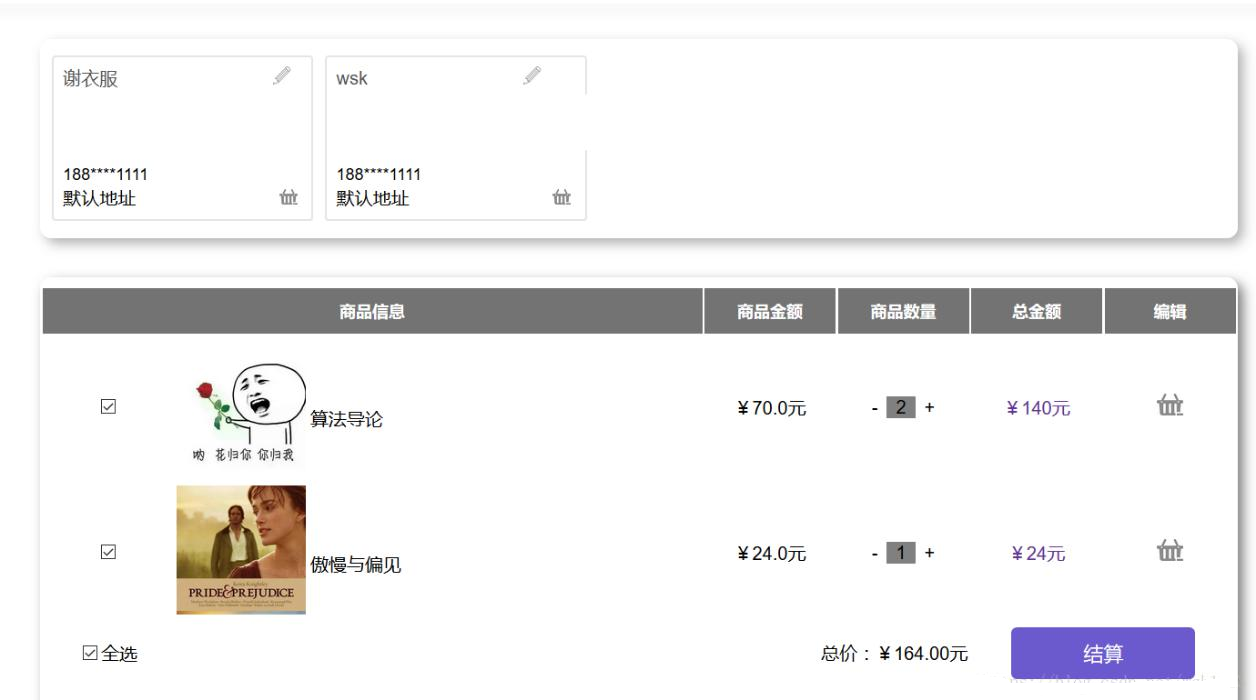
Task: Increase the 傲慢与偏见 quantity with plus
Action: click(x=929, y=553)
